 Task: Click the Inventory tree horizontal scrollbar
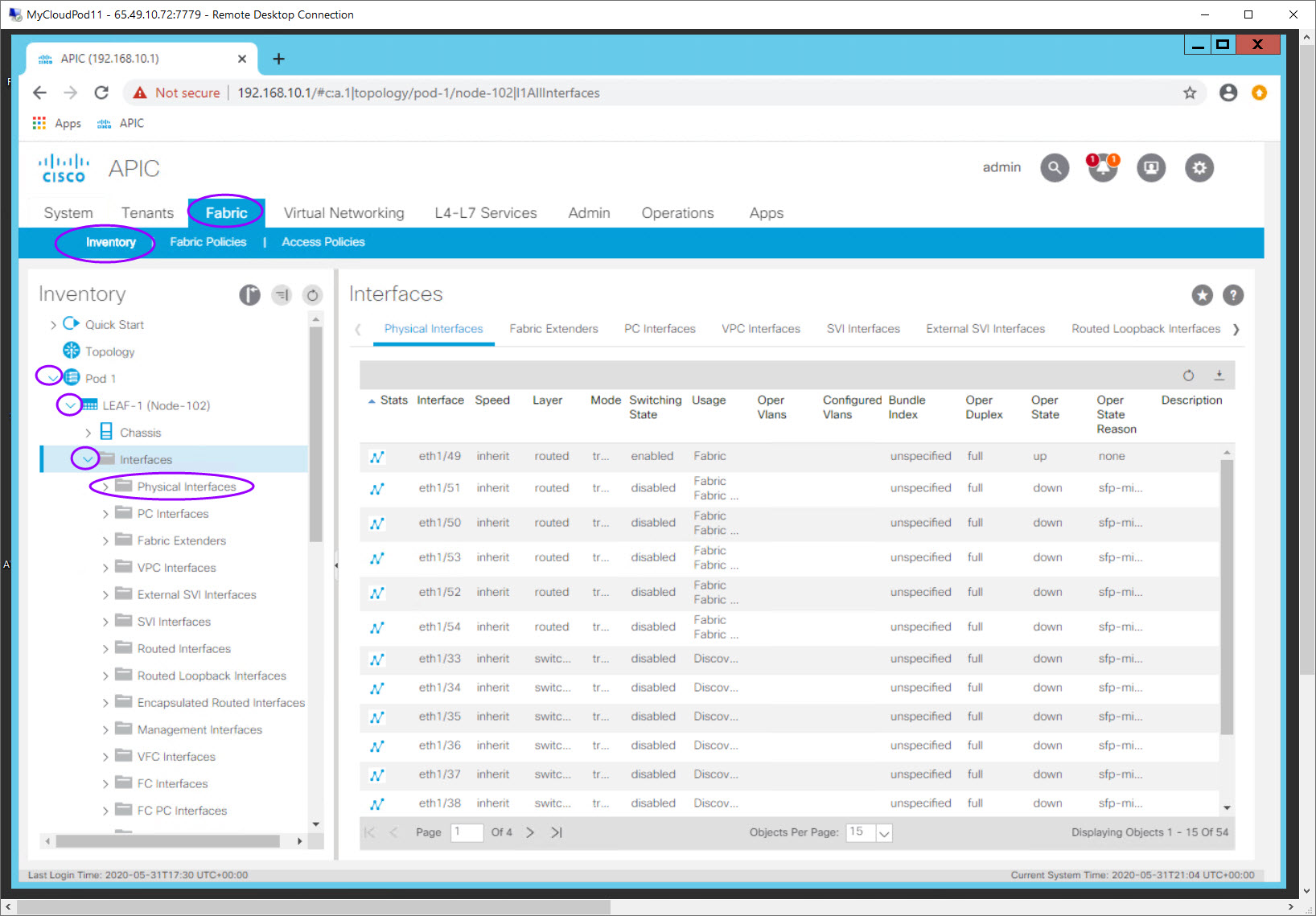[x=168, y=841]
